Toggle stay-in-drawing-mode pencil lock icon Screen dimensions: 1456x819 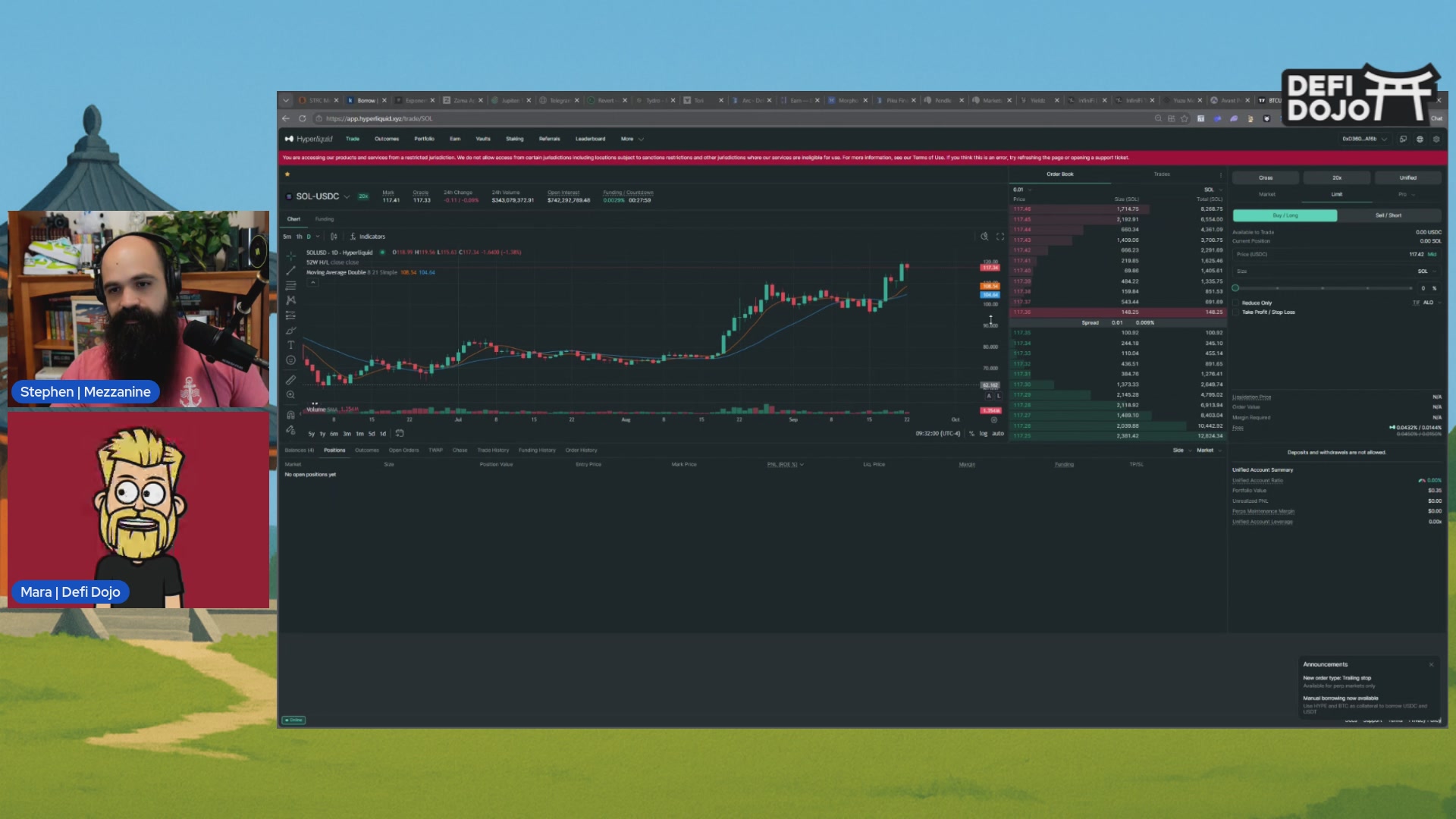click(290, 430)
